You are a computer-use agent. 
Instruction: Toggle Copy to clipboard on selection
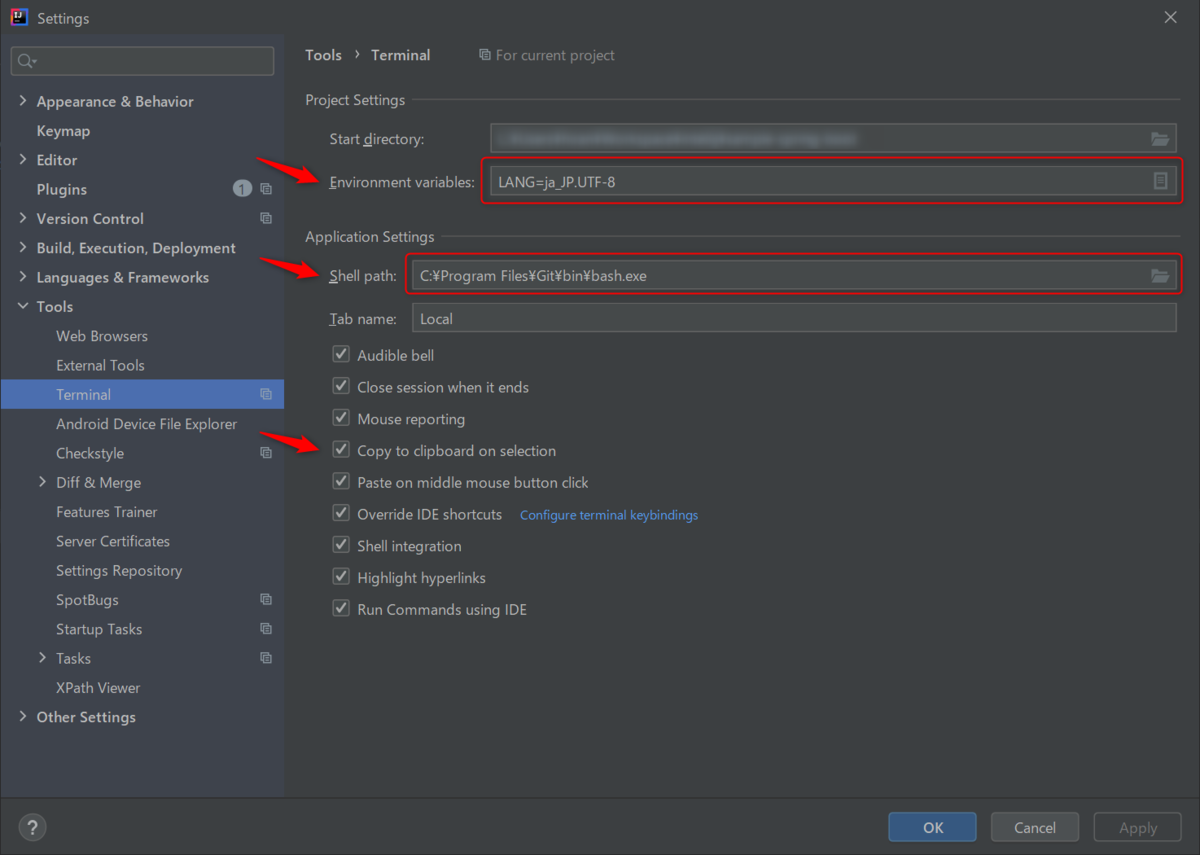tap(341, 450)
